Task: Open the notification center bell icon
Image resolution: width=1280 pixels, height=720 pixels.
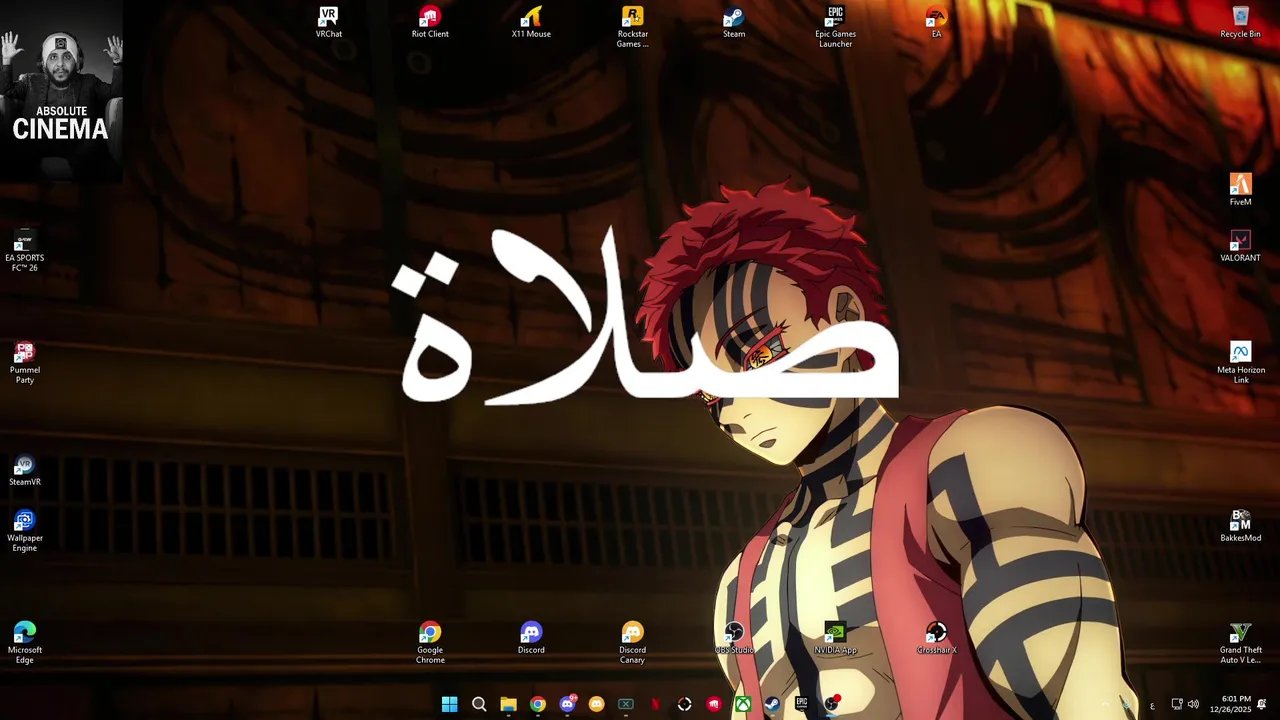Action: click(x=1262, y=705)
